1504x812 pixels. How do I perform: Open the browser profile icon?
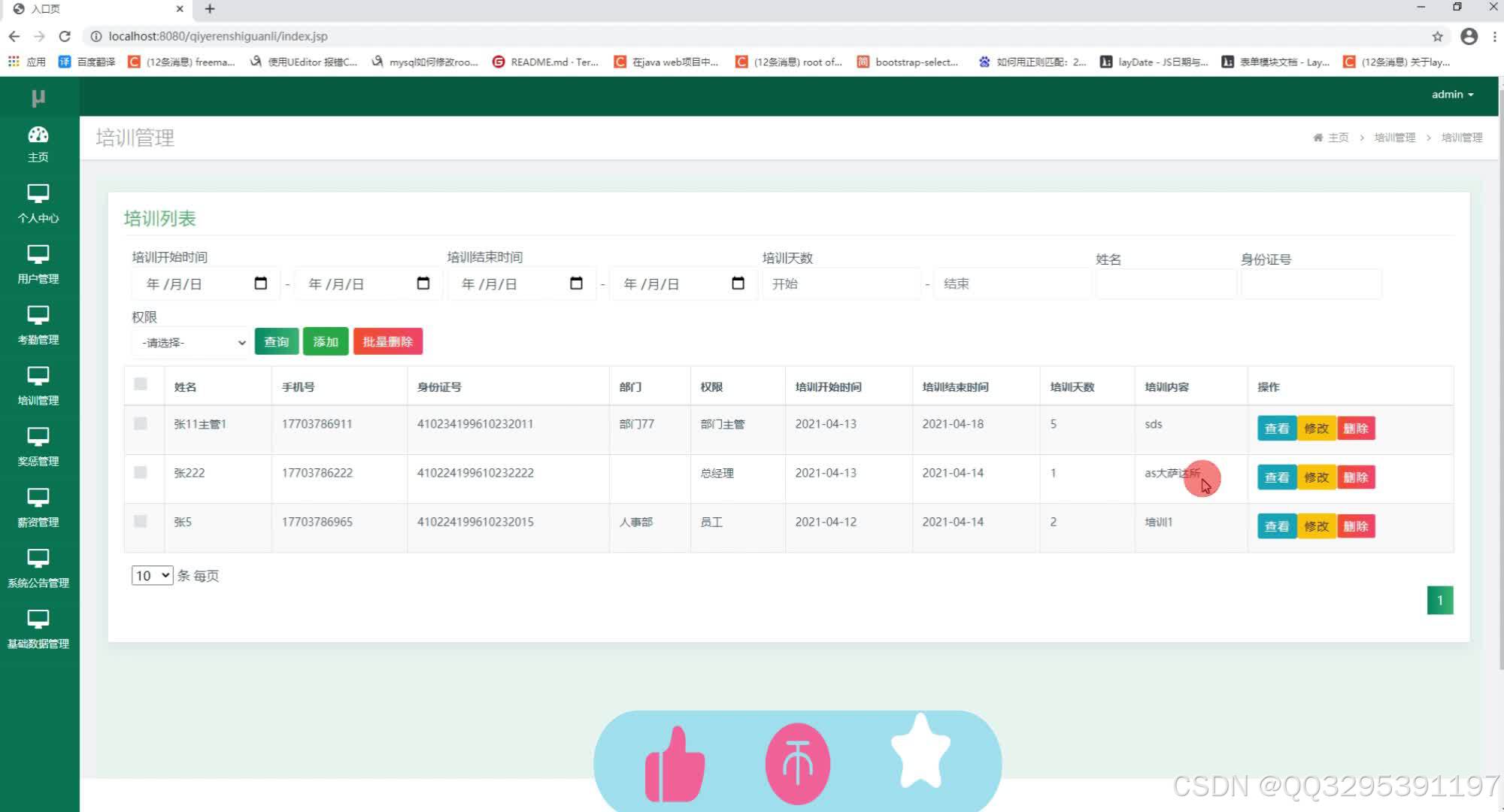[x=1469, y=36]
